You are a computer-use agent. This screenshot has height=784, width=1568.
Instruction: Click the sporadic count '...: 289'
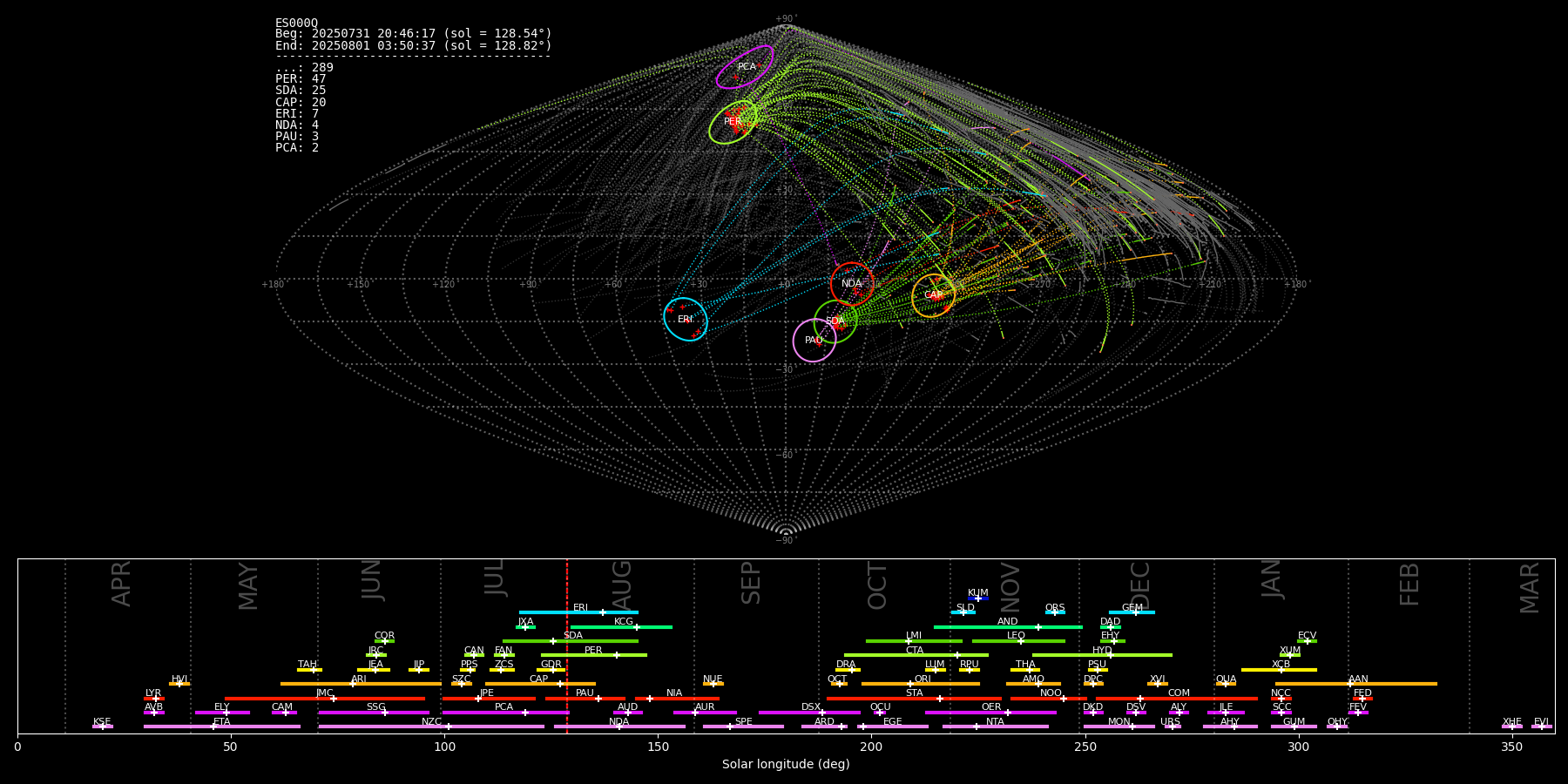coord(304,68)
